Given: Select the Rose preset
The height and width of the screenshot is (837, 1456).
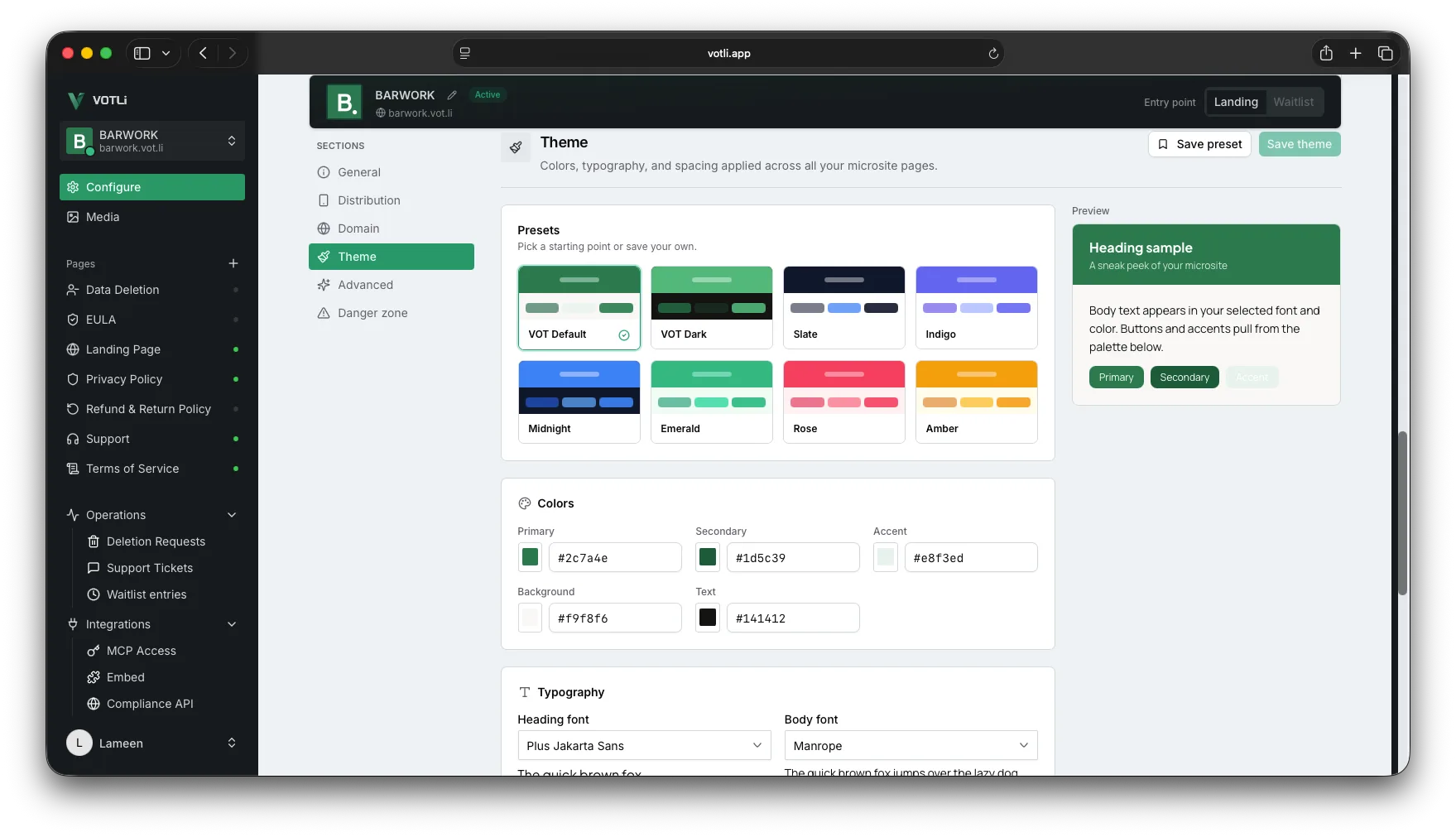Looking at the screenshot, I should pyautogui.click(x=844, y=402).
